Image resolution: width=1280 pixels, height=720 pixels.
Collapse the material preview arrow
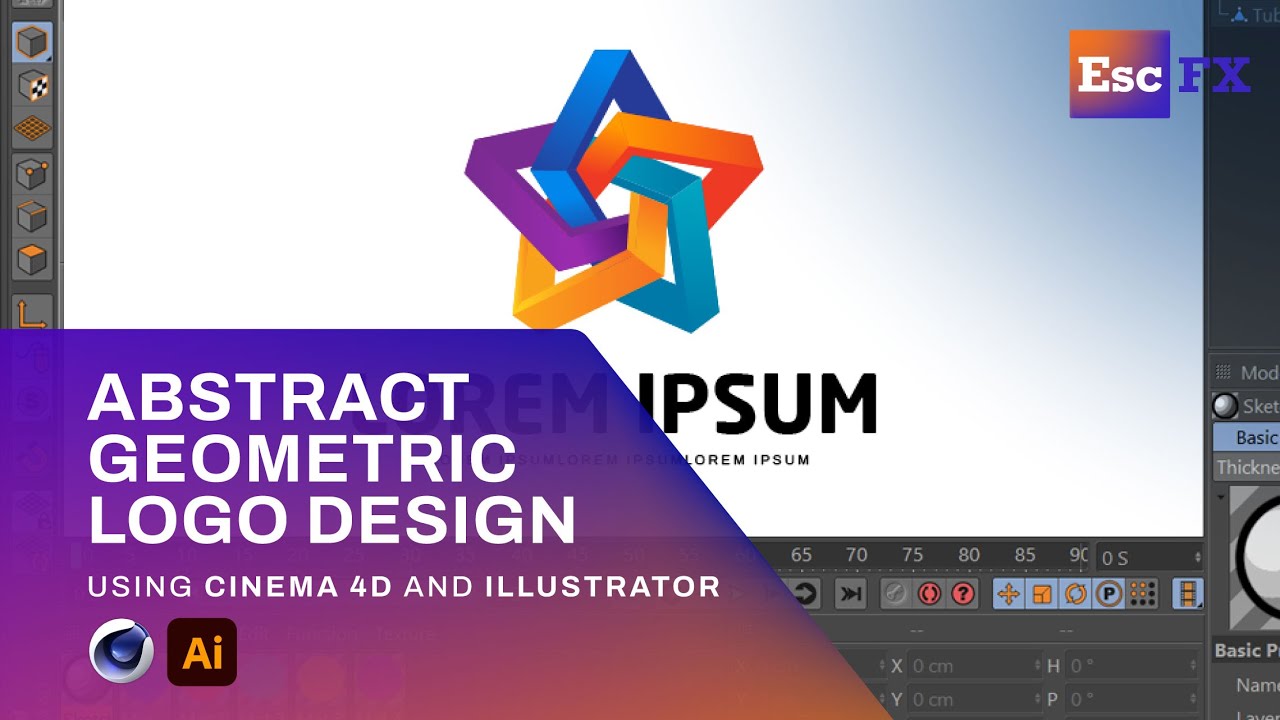coord(1220,496)
